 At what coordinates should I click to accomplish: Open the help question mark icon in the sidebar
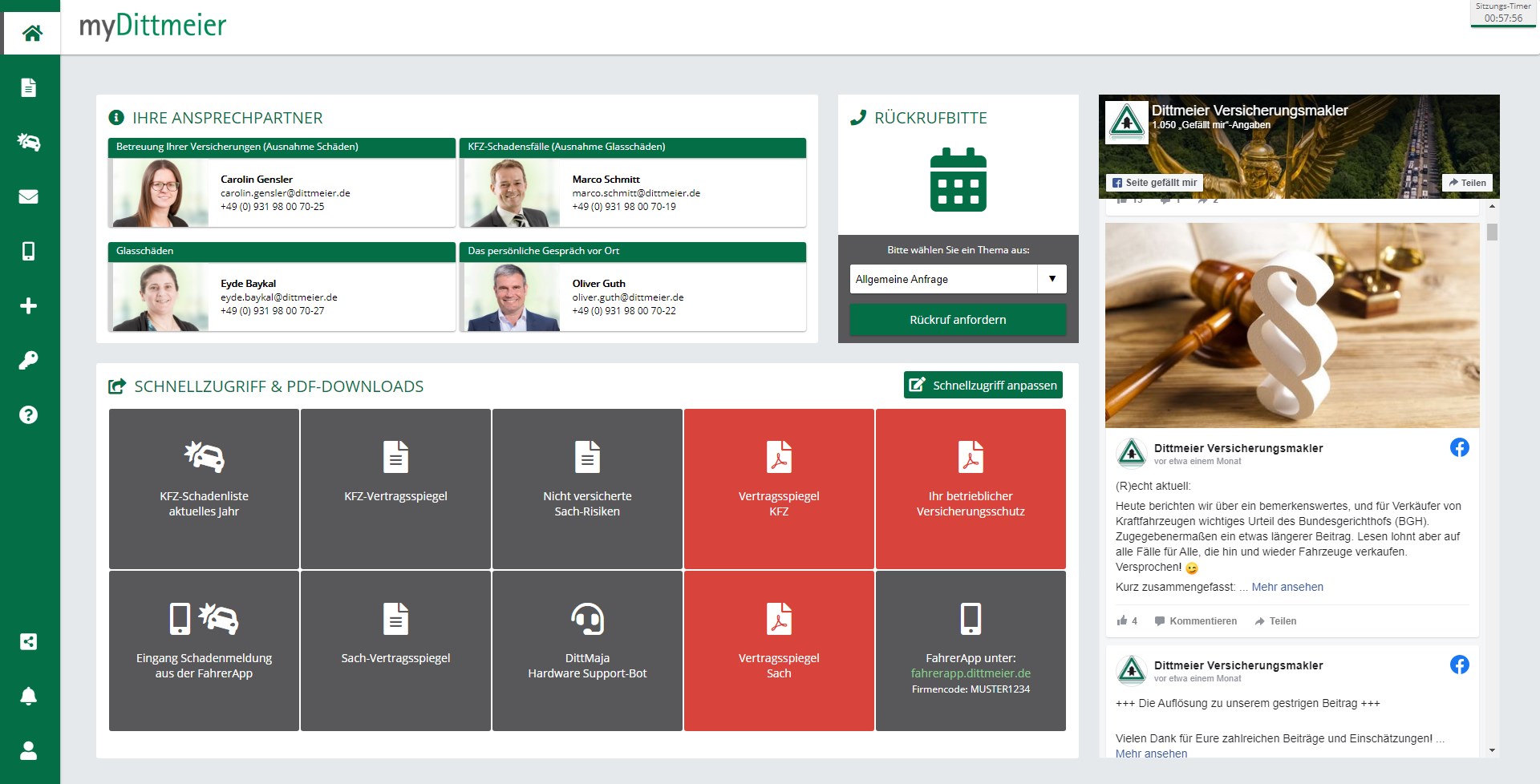click(28, 414)
